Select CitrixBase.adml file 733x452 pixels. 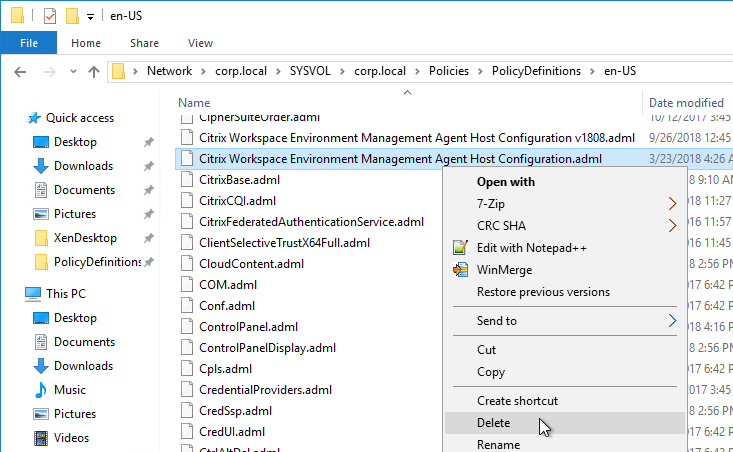point(239,180)
